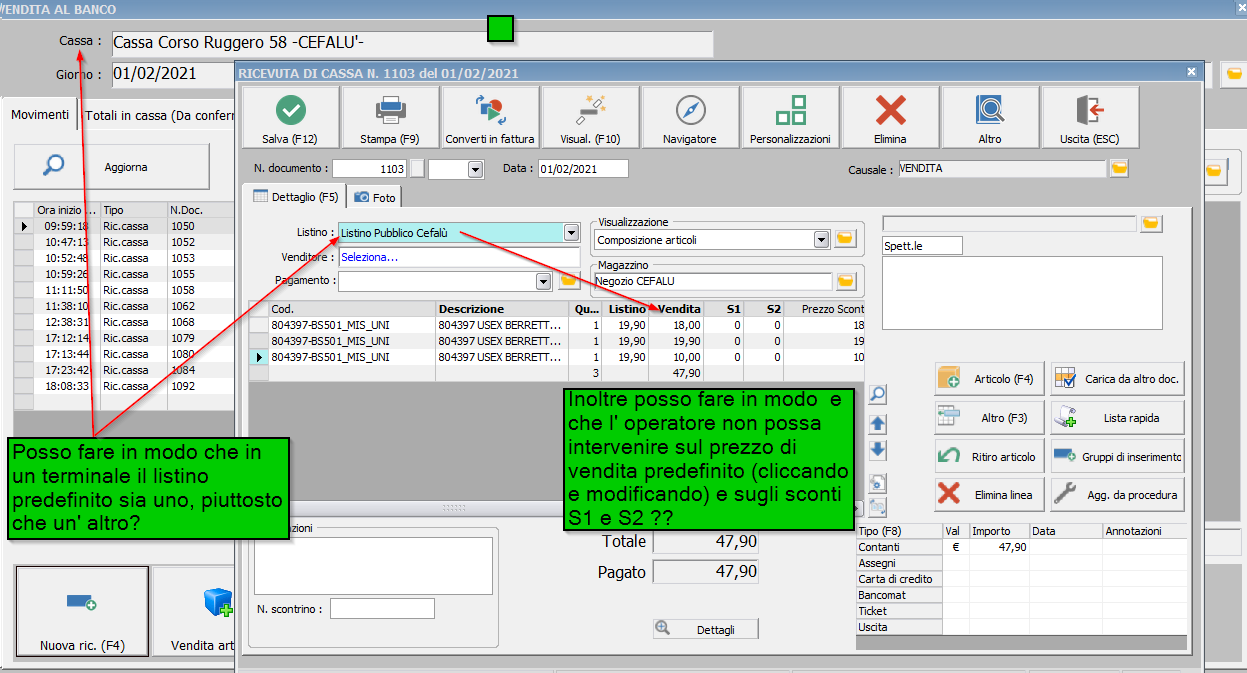
Task: Click Assegni payment row
Action: (899, 563)
